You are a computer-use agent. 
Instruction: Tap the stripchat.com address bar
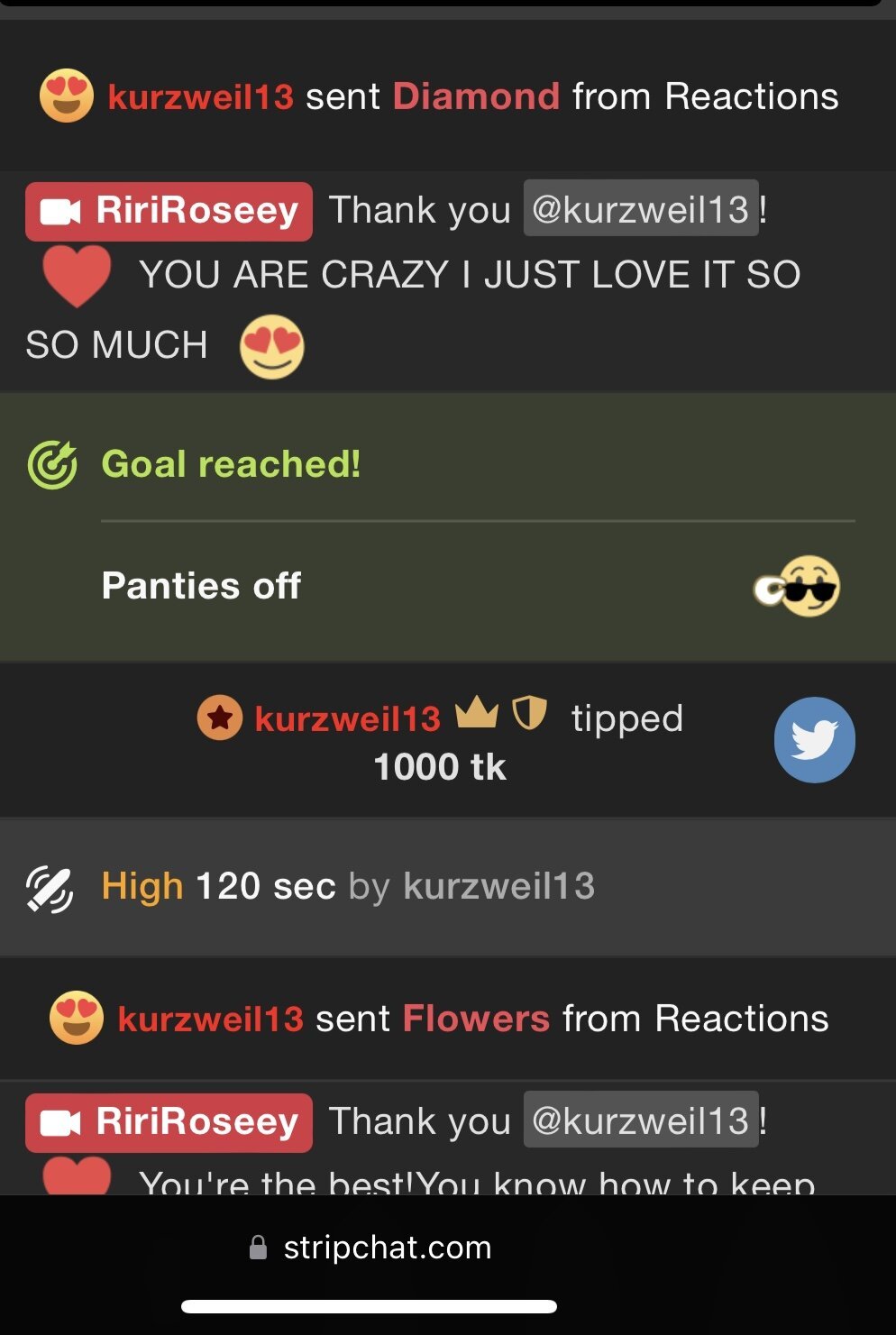tap(370, 1248)
